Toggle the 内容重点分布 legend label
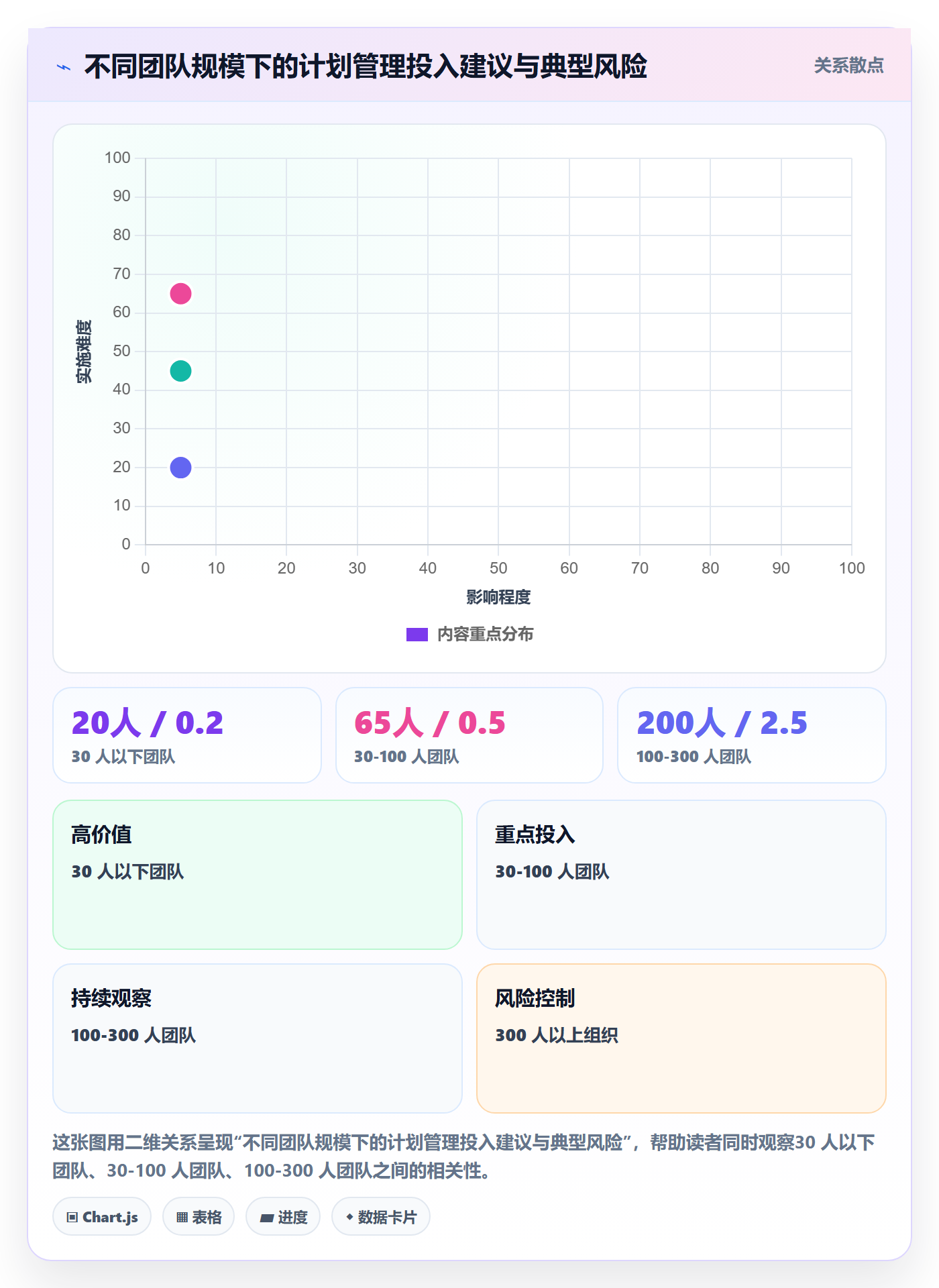939x1288 pixels. pos(485,635)
